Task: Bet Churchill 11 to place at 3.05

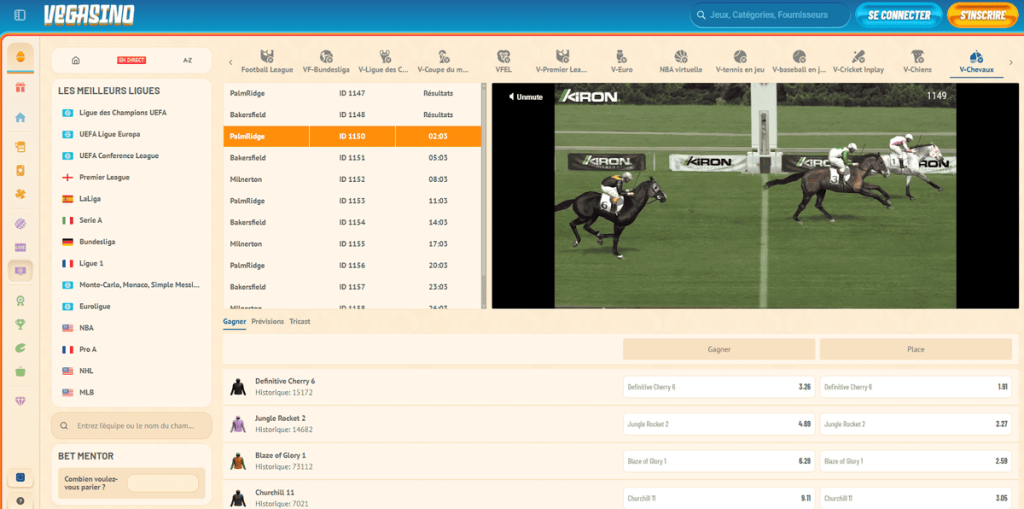Action: [916, 498]
